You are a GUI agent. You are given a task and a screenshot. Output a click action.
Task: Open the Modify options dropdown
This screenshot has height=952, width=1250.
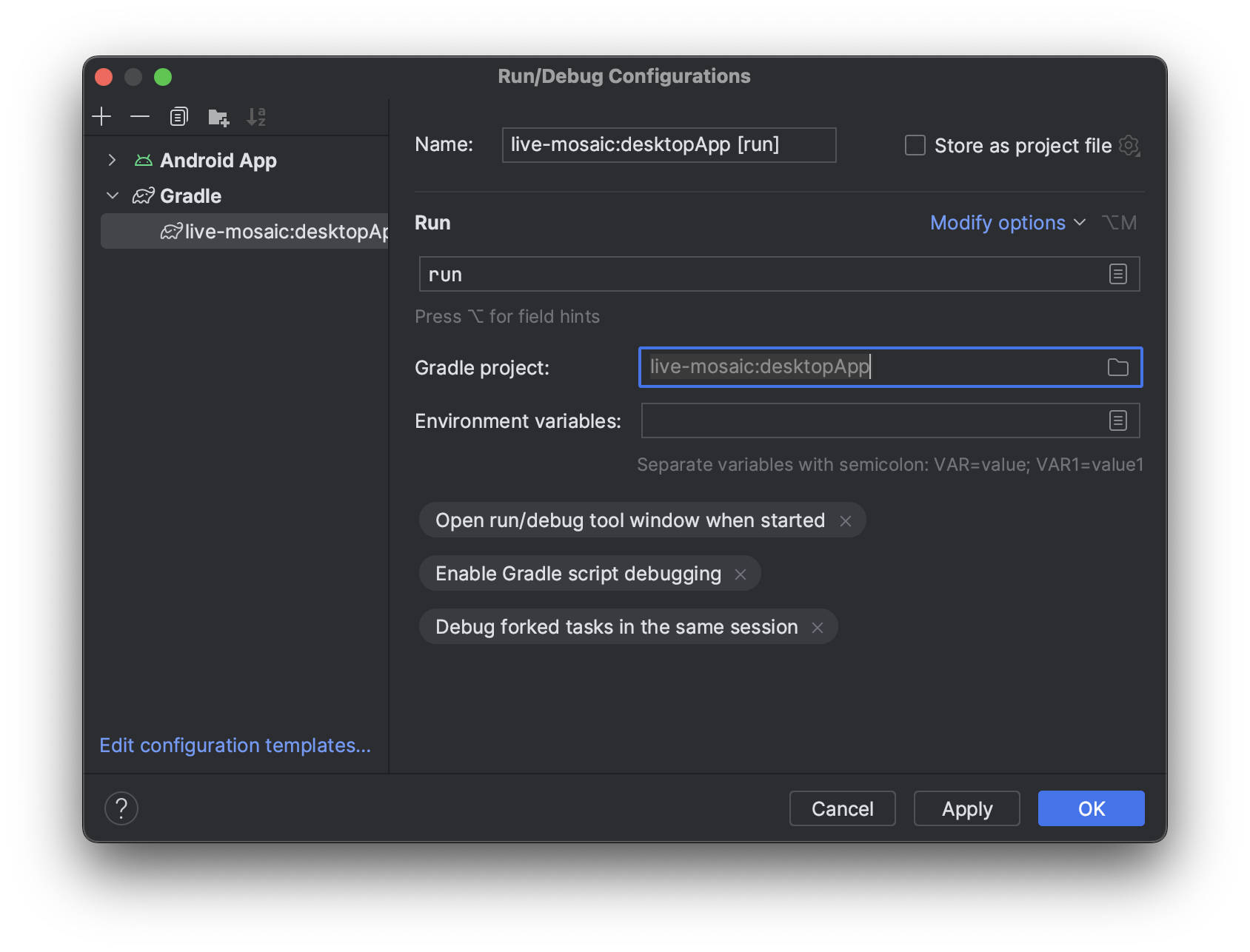pos(1007,223)
